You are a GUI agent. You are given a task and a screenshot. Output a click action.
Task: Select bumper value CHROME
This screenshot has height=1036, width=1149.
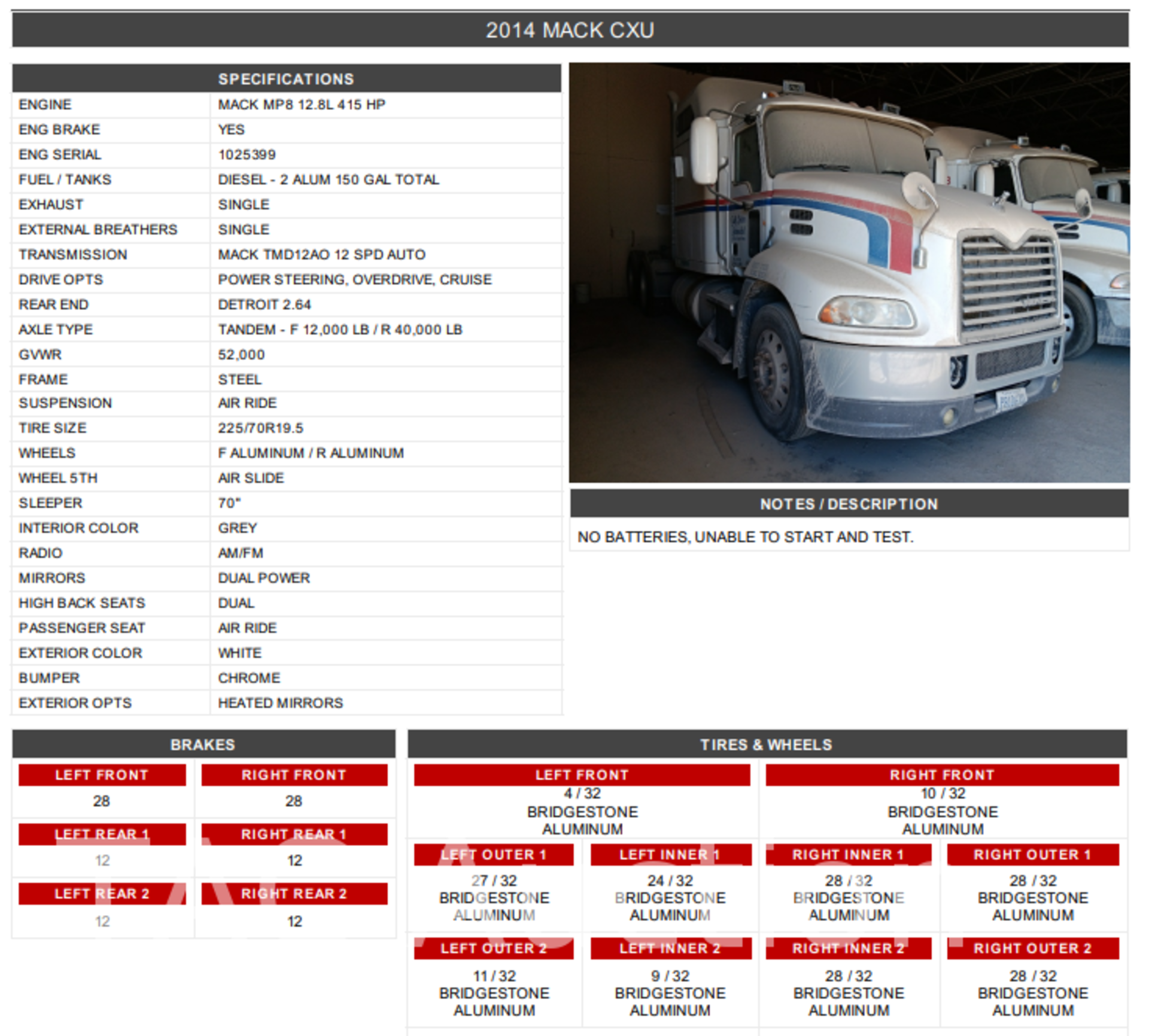pos(248,678)
